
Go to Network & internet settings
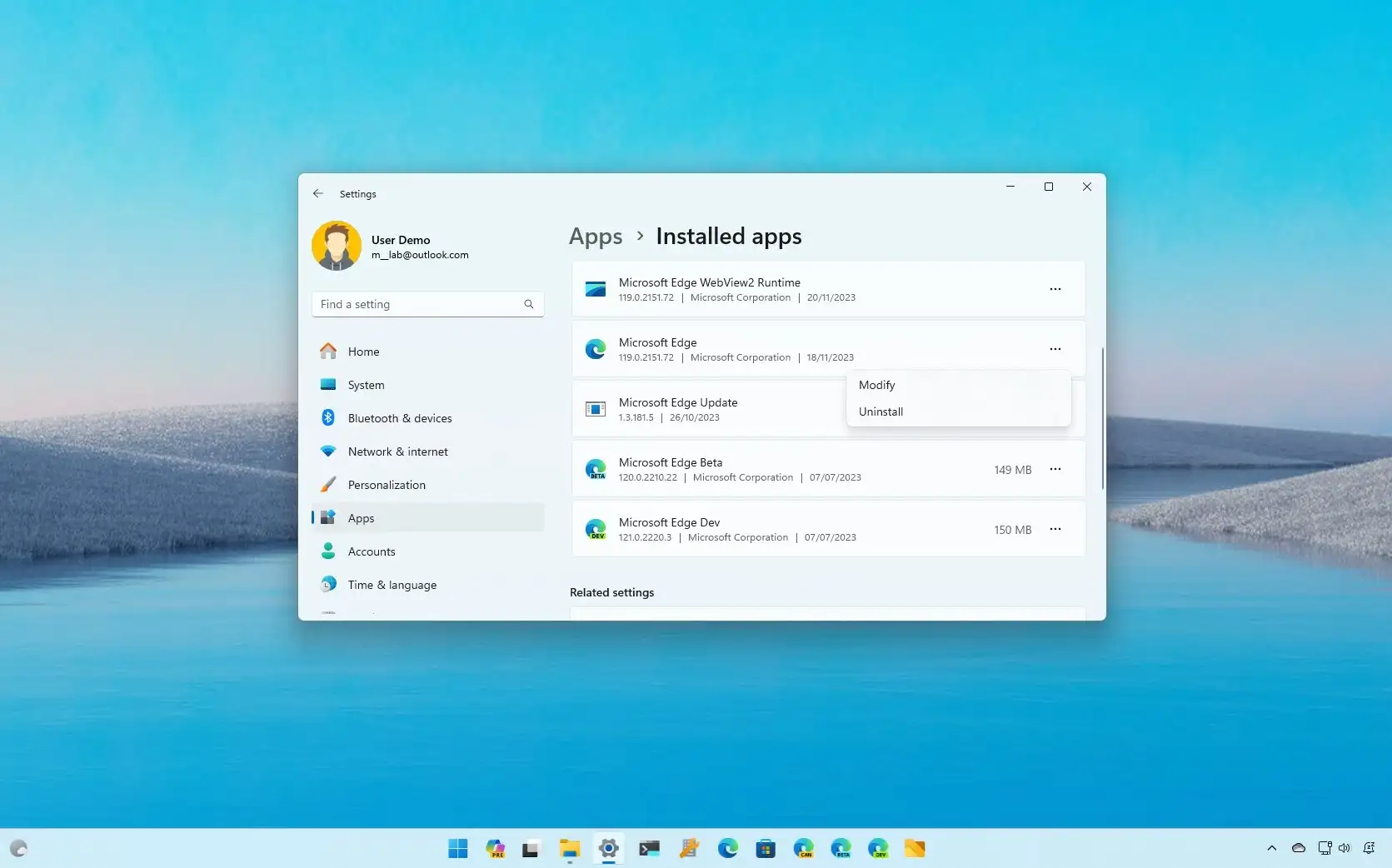pos(428,451)
